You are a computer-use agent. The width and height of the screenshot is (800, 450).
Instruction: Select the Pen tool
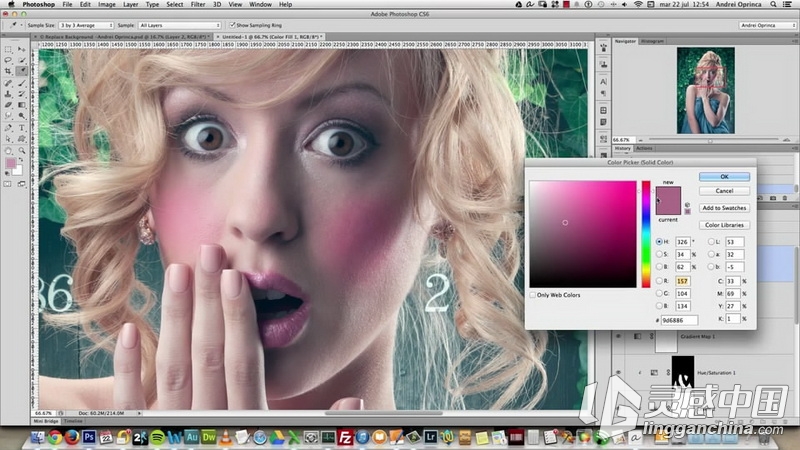tap(9, 128)
